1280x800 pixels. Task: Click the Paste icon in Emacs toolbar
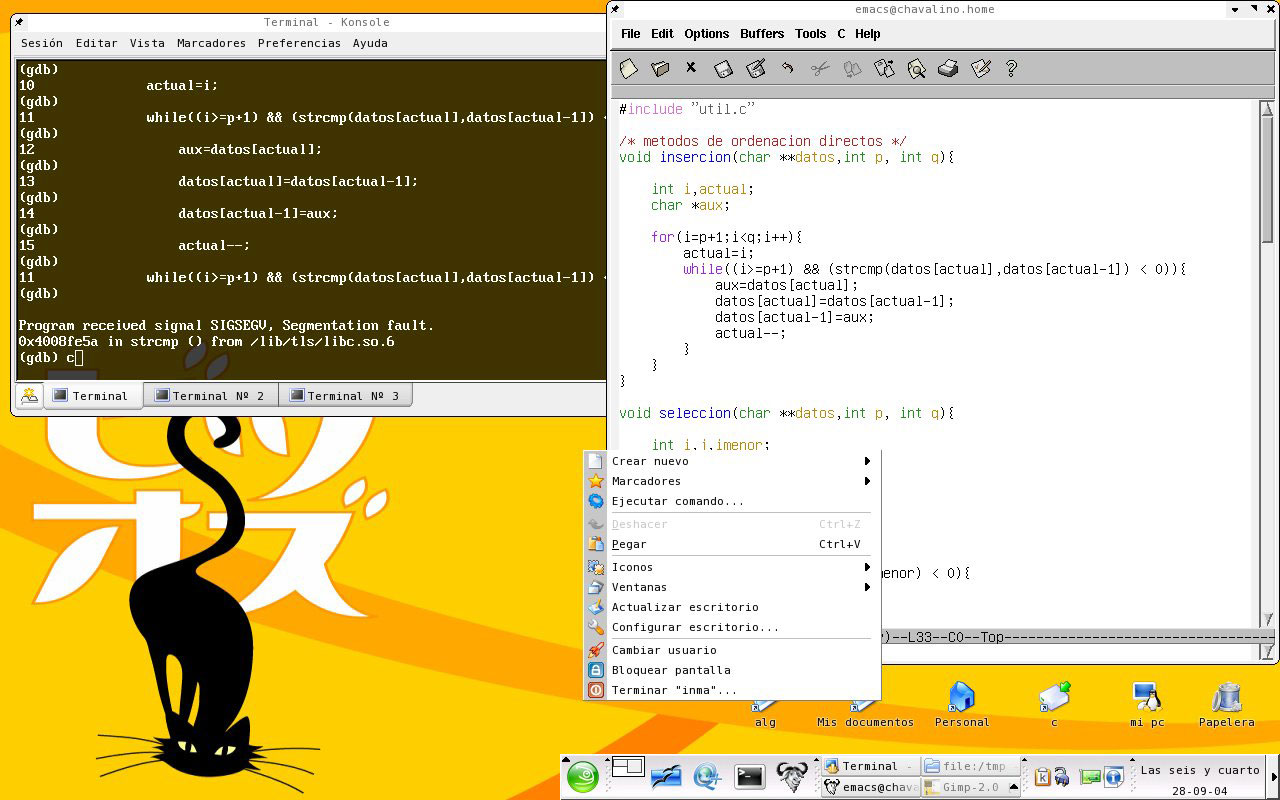pyautogui.click(x=884, y=68)
